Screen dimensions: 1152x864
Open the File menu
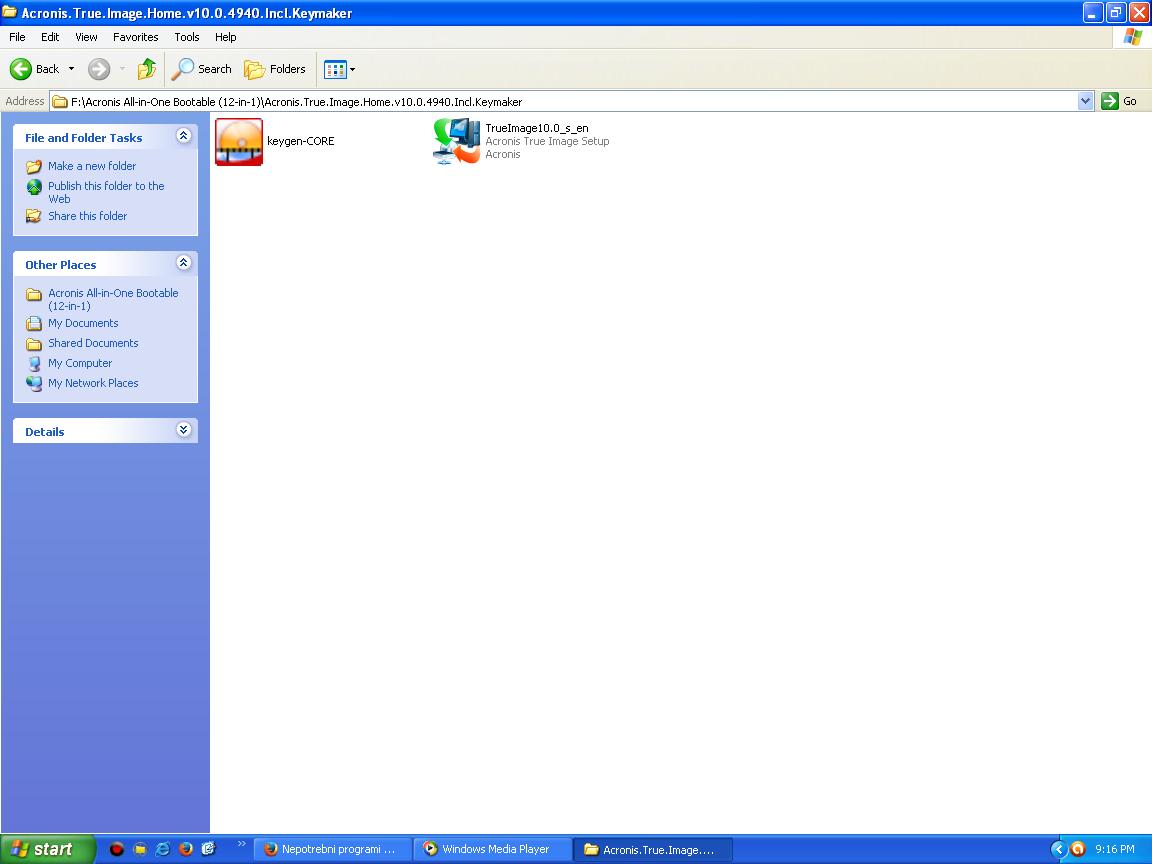click(17, 37)
